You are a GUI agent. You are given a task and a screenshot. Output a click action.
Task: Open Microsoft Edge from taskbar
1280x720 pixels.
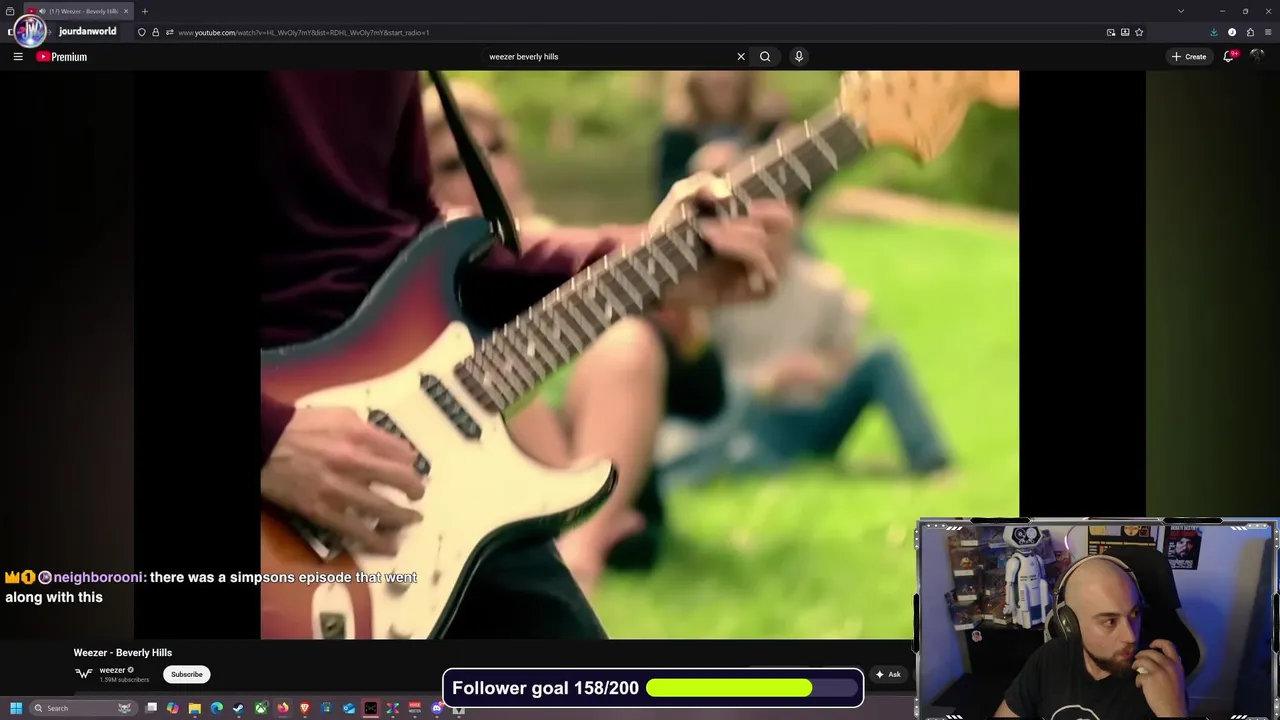[x=217, y=708]
